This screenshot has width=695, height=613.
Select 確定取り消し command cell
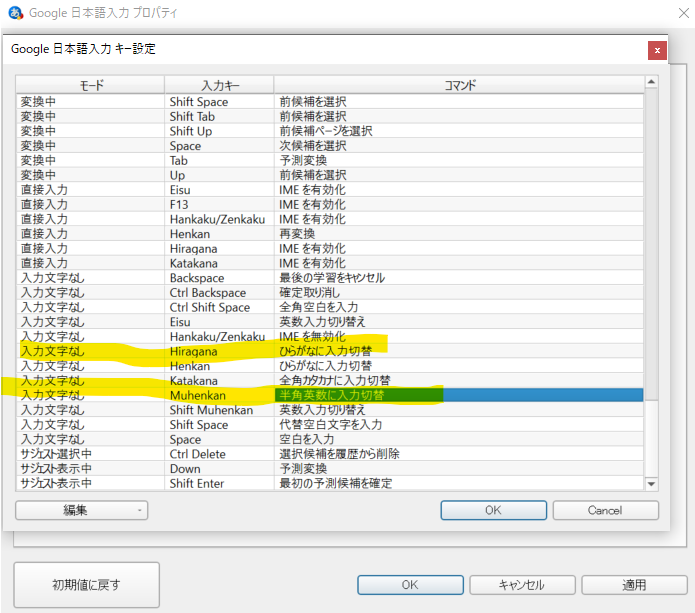click(x=459, y=293)
